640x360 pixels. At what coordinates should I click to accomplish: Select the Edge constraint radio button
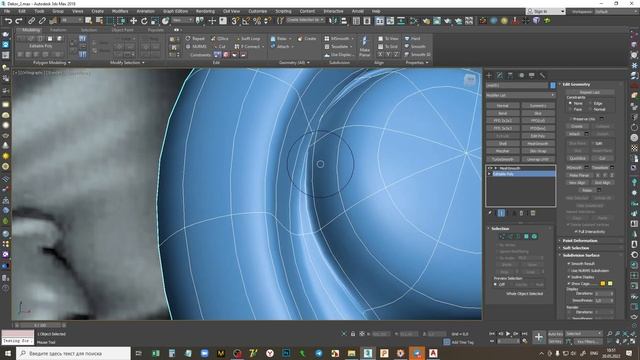(x=590, y=104)
